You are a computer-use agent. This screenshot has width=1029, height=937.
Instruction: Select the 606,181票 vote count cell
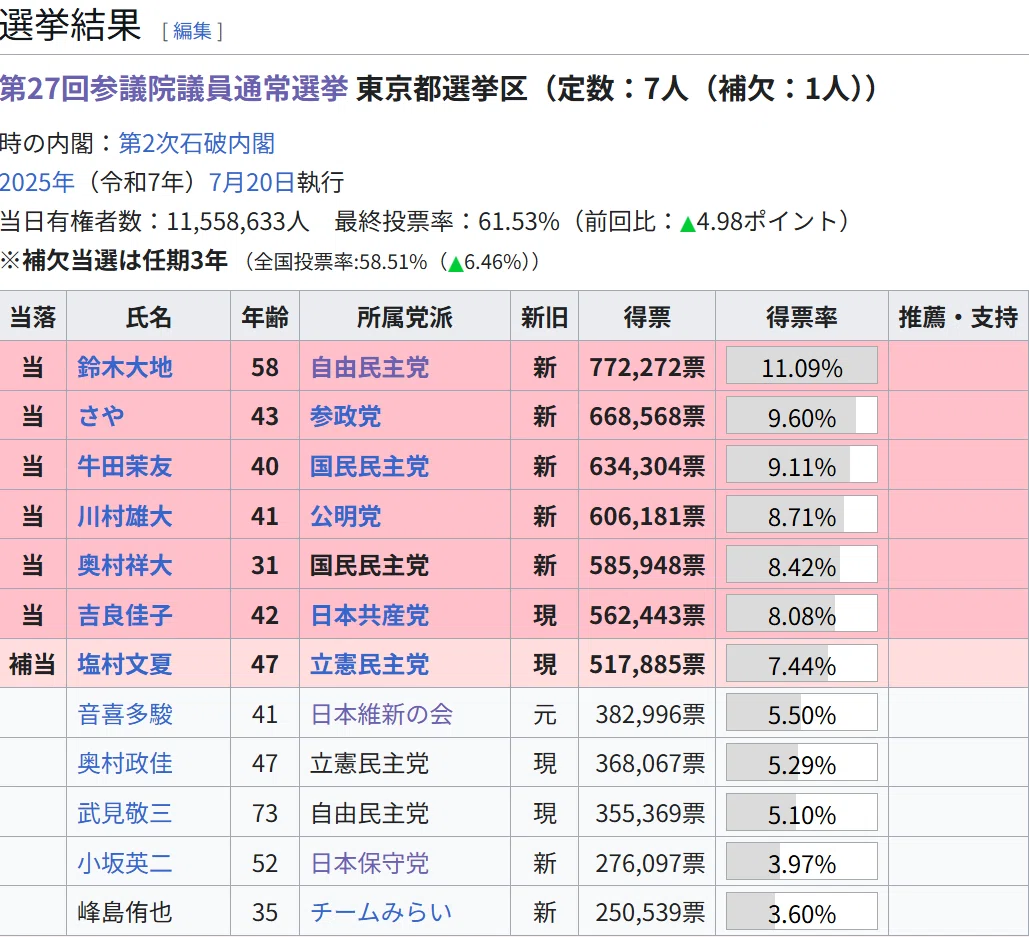tap(647, 516)
